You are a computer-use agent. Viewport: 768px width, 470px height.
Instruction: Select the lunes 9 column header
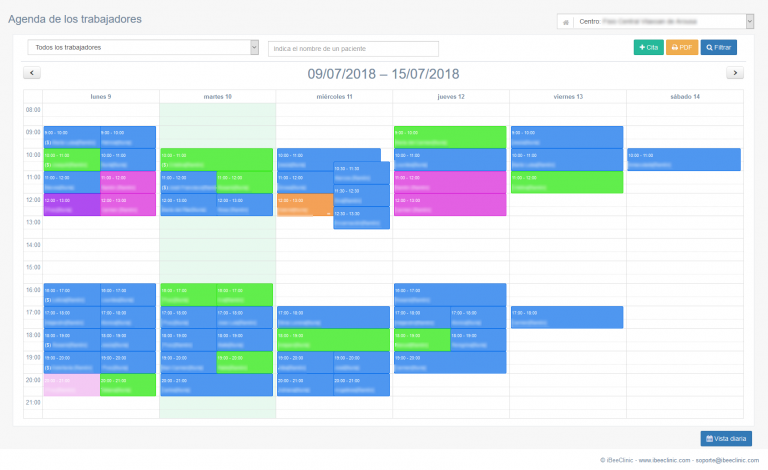coord(101,96)
